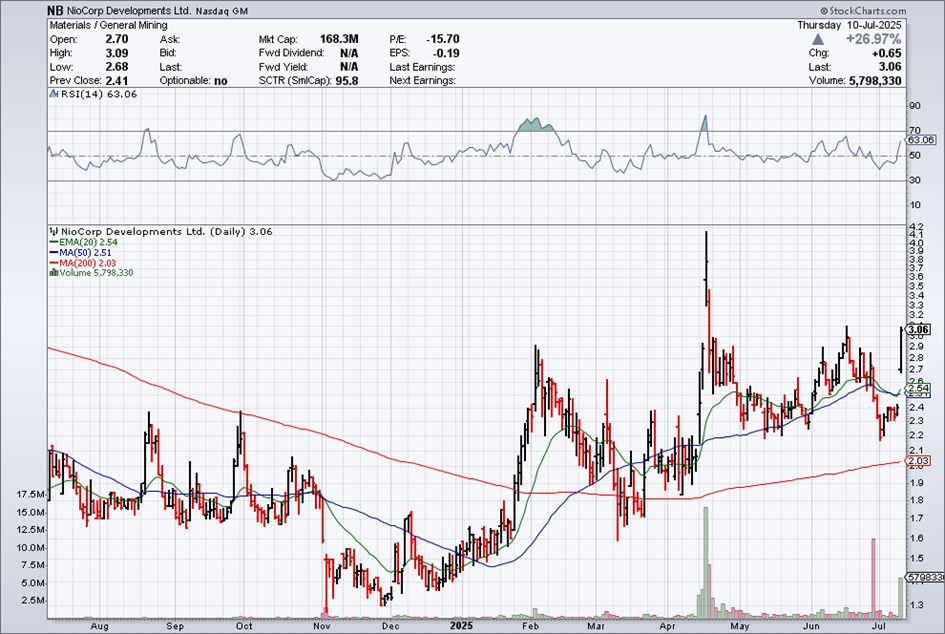Click the blue MA(50) legend line
Viewport: 945px width, 634px height.
click(x=54, y=253)
